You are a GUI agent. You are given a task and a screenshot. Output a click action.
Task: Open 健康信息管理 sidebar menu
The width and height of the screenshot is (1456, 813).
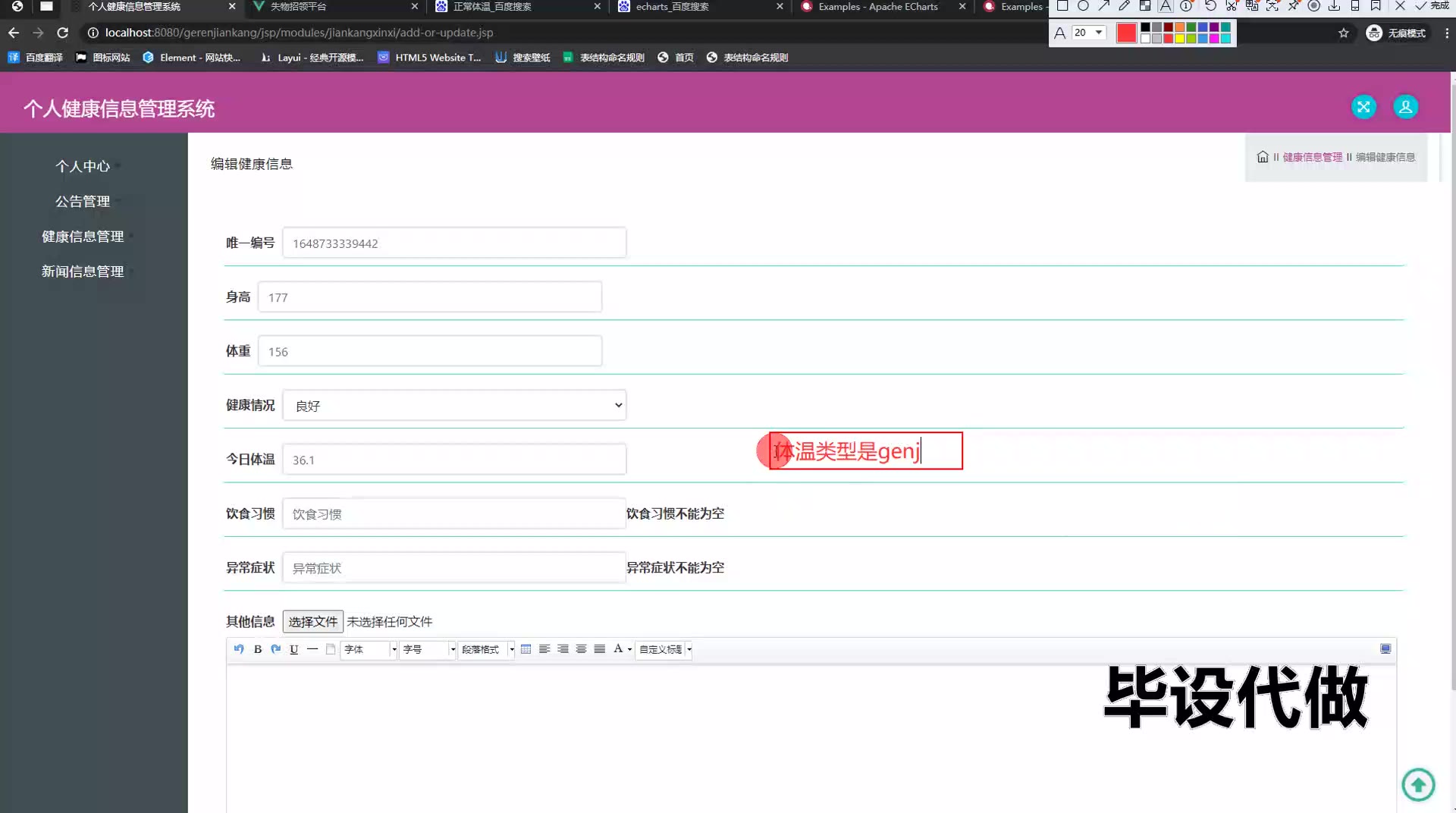pos(83,237)
